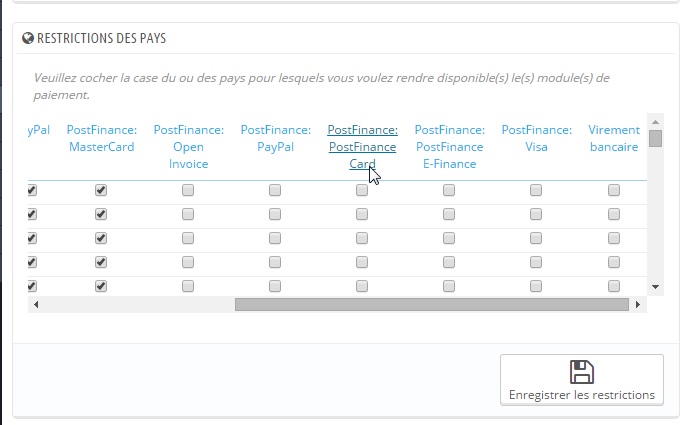The image size is (692, 425).
Task: Open the PostFinance: PostFinance Card column link
Action: click(362, 147)
